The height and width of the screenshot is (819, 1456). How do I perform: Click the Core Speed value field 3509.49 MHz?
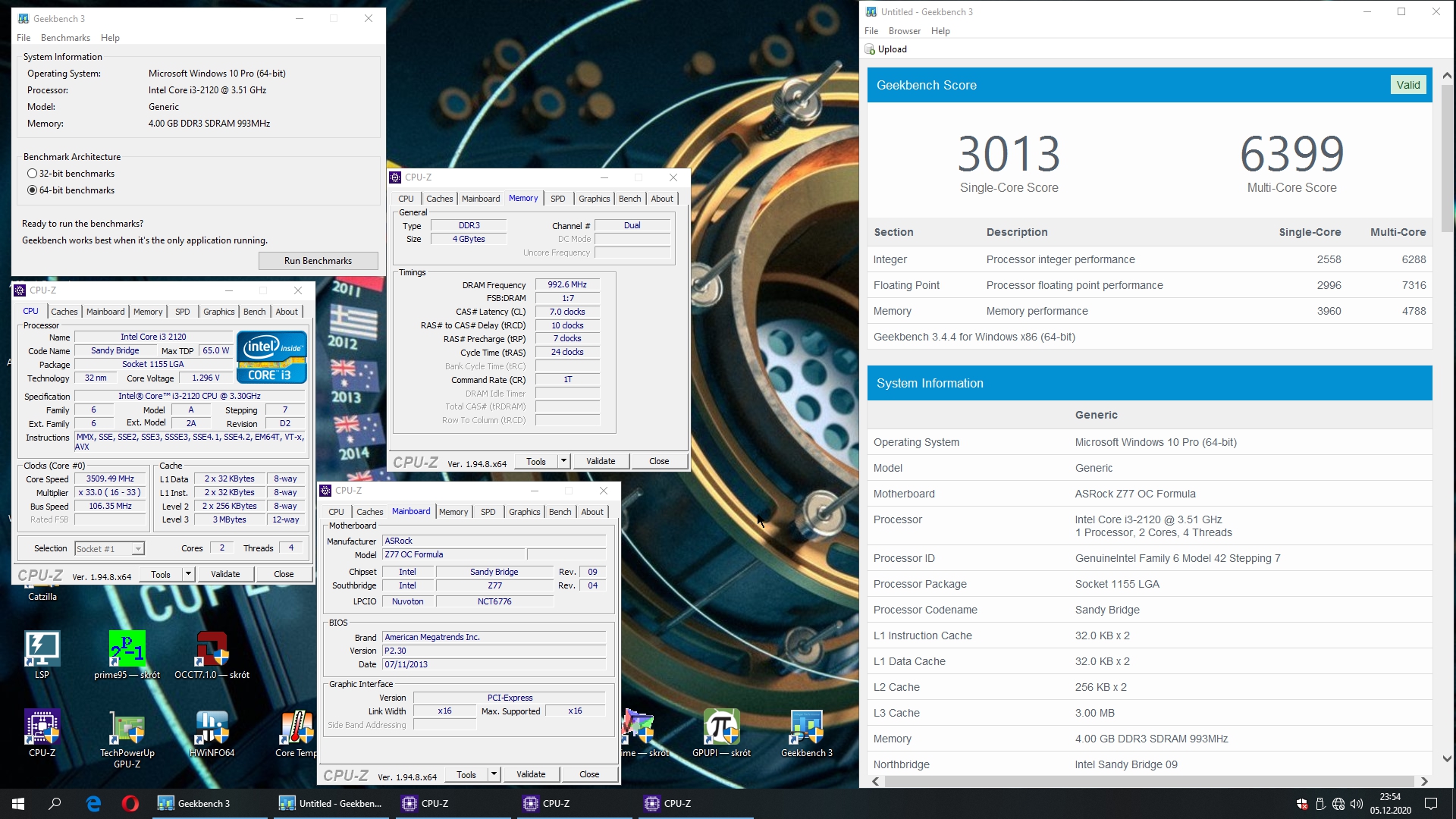point(110,479)
